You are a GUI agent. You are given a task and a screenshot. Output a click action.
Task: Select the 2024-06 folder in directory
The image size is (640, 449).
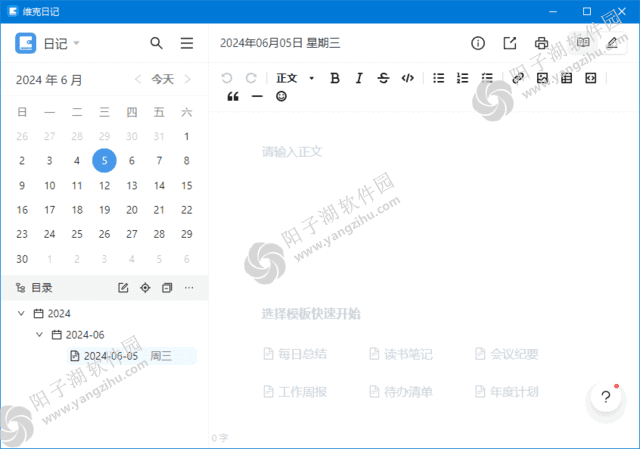click(78, 335)
